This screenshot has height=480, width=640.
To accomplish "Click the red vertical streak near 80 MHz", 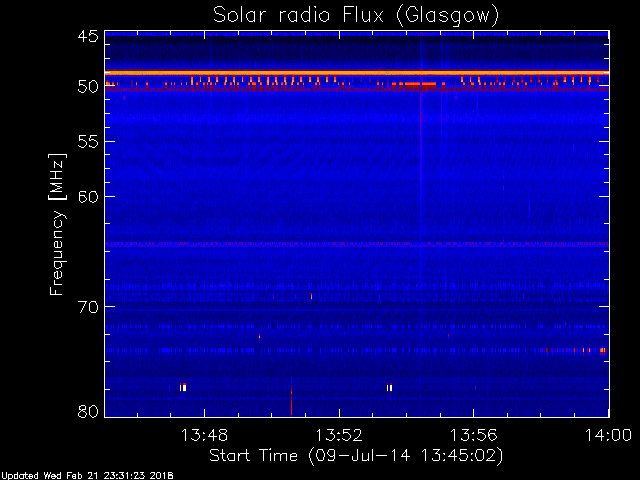I will pos(291,398).
